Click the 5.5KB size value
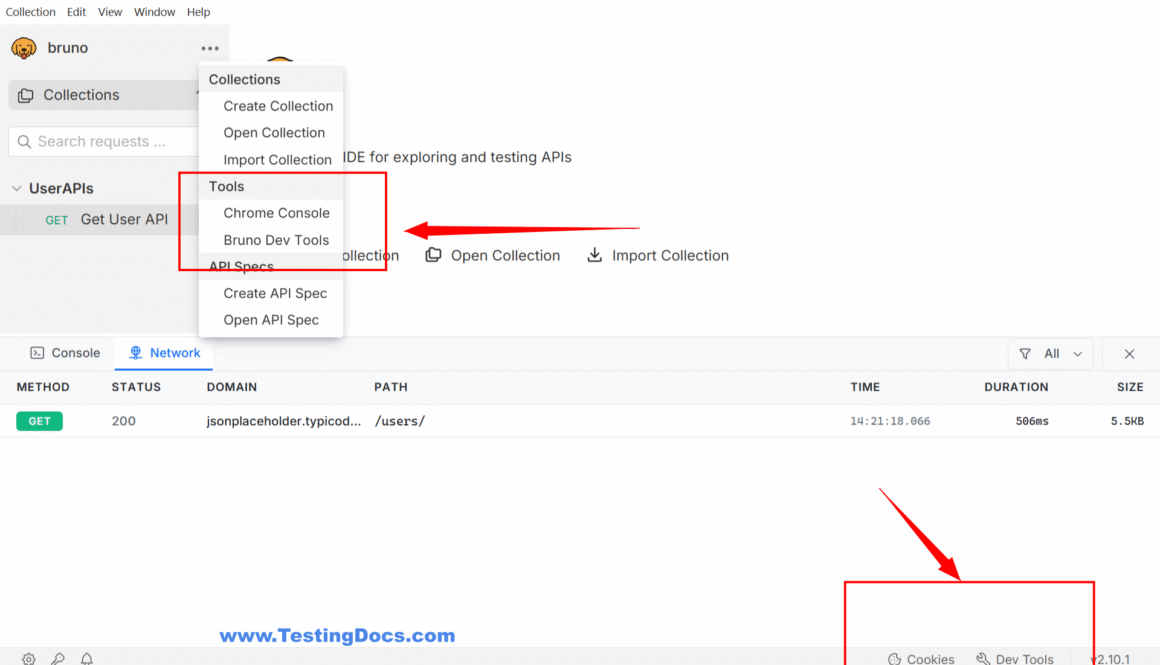Viewport: 1160px width, 665px height. [1127, 421]
